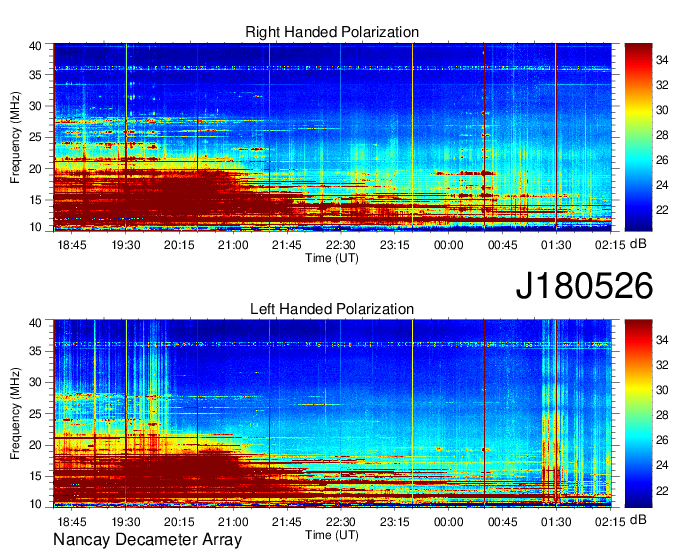Select the J180526 observation label
The height and width of the screenshot is (552, 680).
[584, 285]
